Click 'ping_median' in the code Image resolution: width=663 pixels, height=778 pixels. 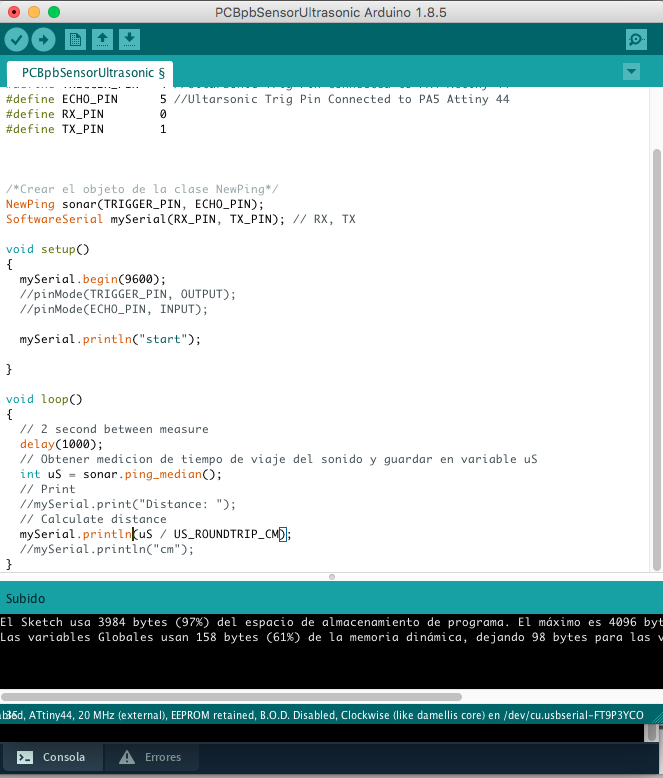(163, 474)
